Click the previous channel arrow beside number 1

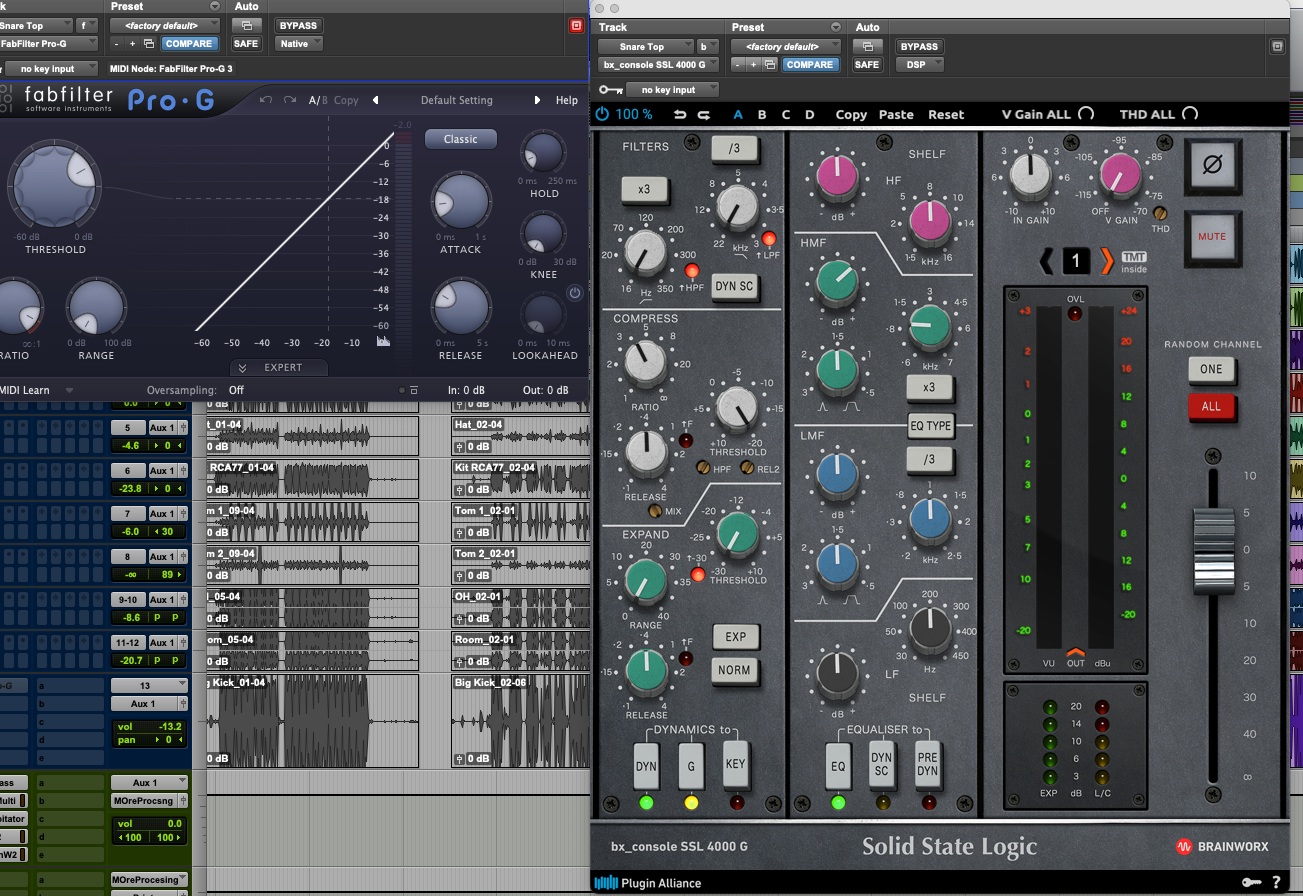[1047, 262]
